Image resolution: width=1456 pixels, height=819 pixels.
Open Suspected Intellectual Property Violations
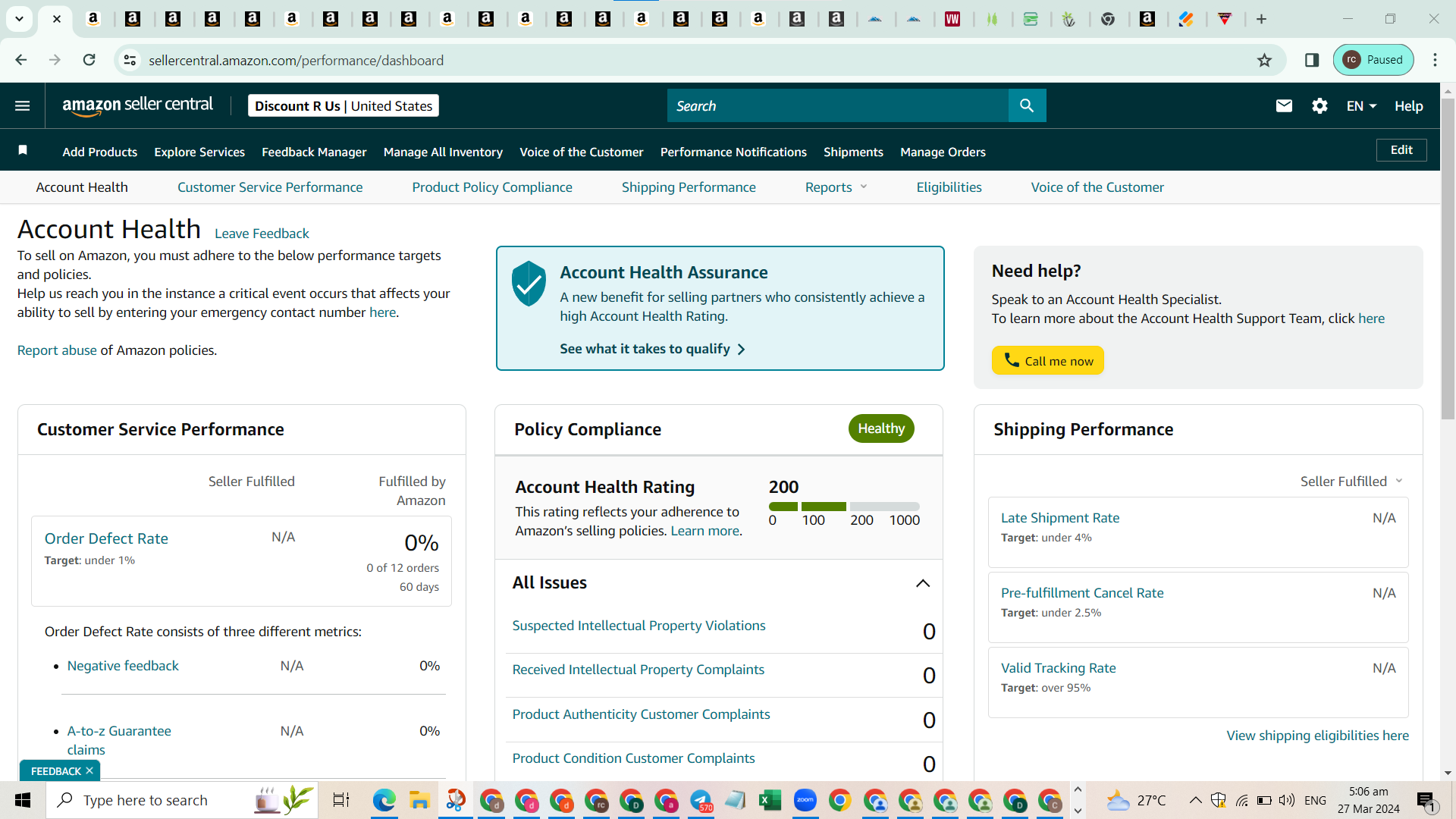[639, 626]
